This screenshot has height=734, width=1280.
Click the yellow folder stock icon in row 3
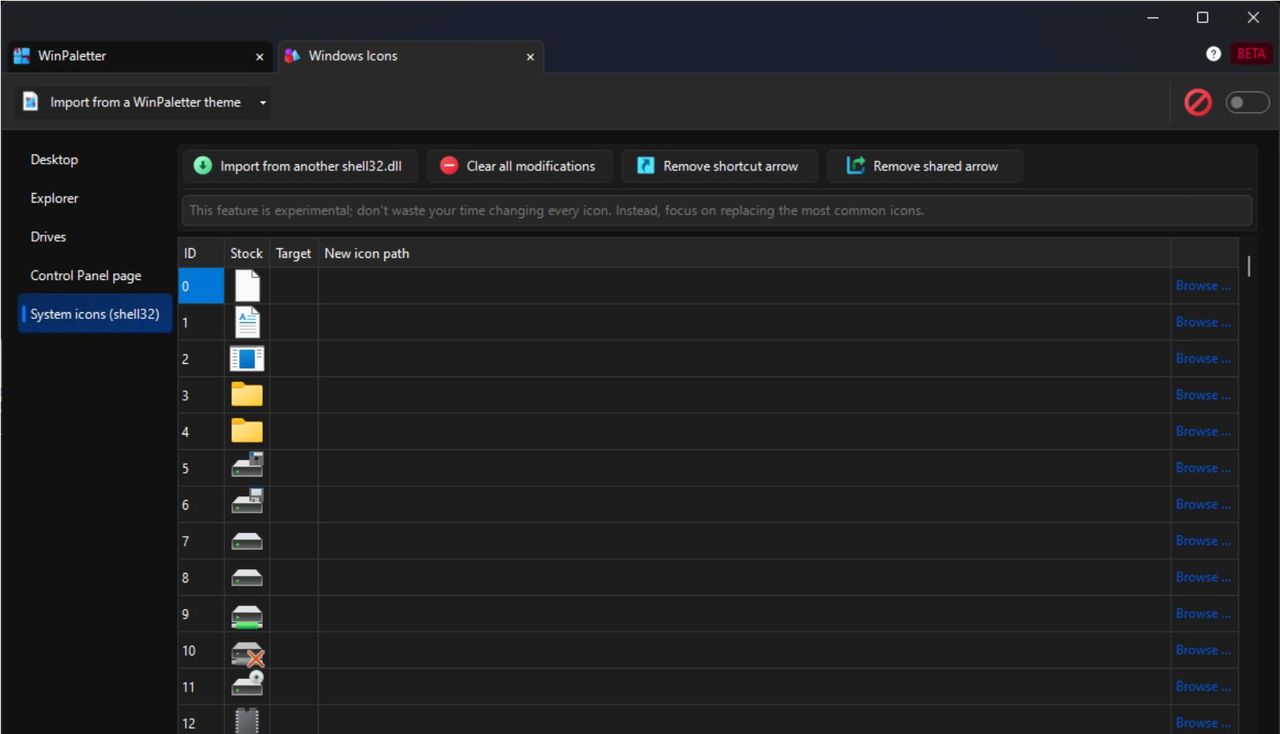(x=247, y=395)
